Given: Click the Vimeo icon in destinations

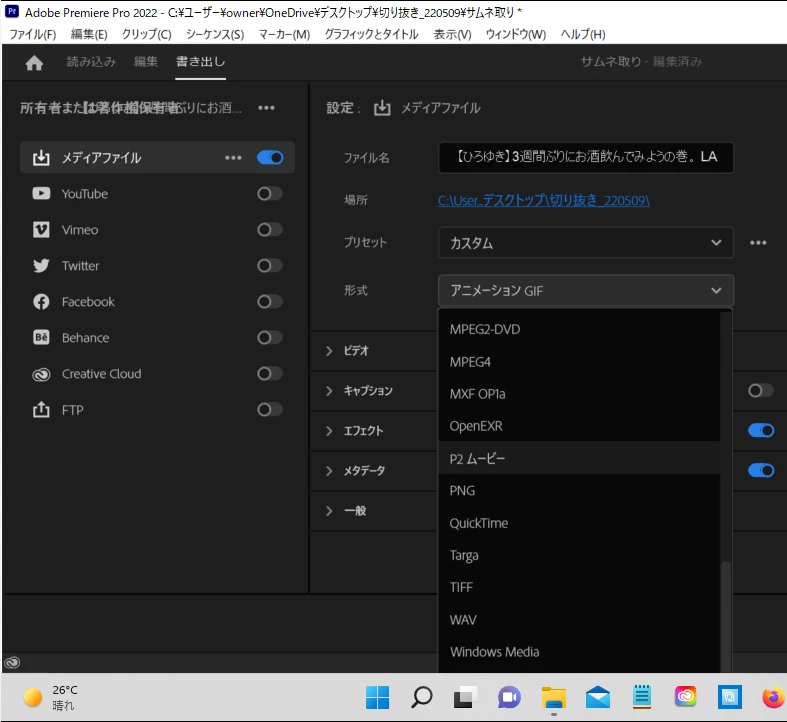Looking at the screenshot, I should pos(41,230).
